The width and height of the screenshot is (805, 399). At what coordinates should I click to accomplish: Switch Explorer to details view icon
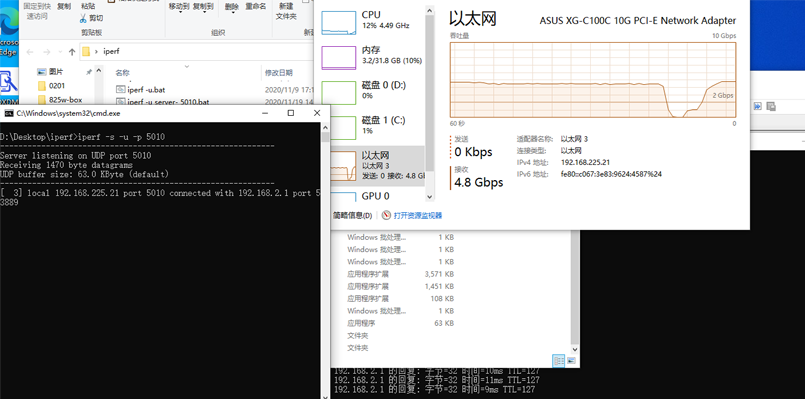[x=558, y=360]
